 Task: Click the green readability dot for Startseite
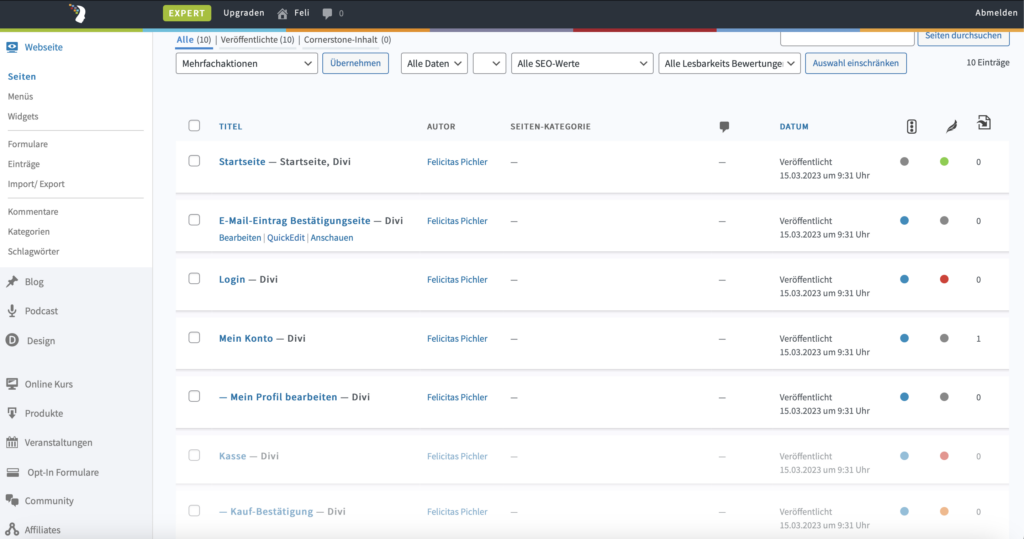pos(944,161)
